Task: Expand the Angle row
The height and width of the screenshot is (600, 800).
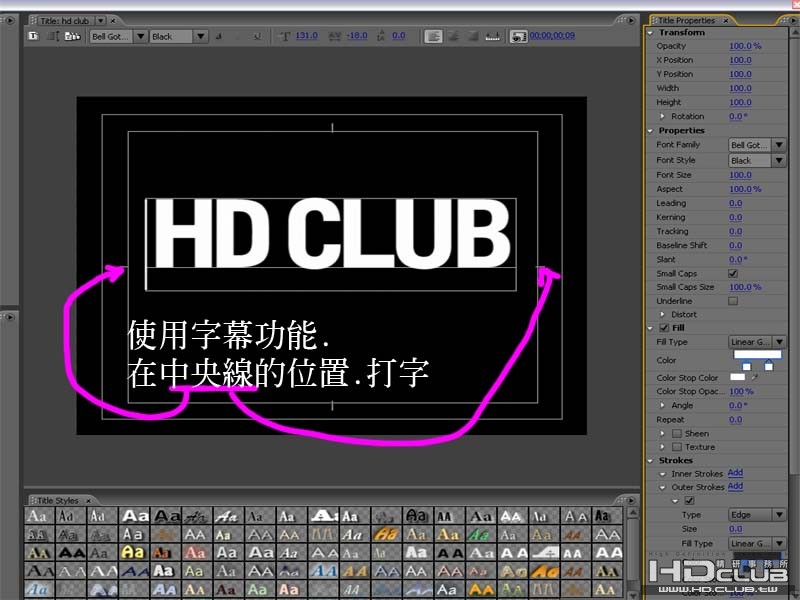Action: [662, 405]
